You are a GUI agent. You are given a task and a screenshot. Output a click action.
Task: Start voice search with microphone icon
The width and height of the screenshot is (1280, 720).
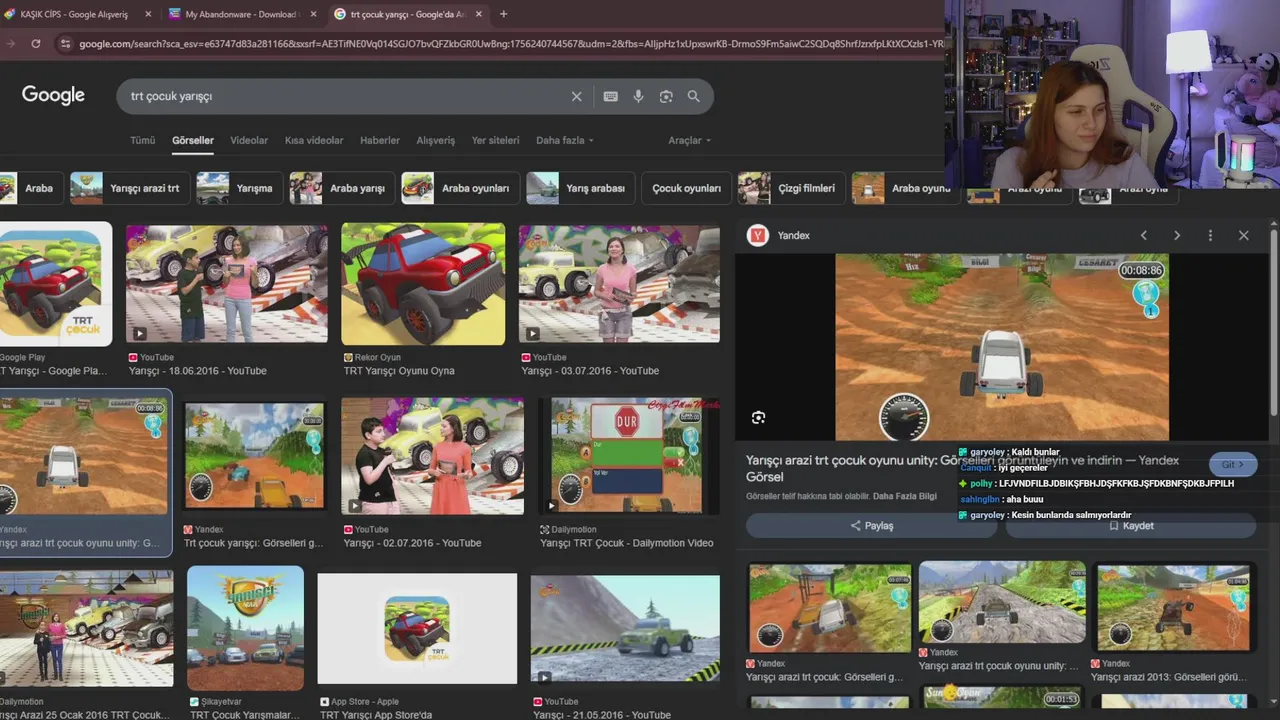coord(638,97)
